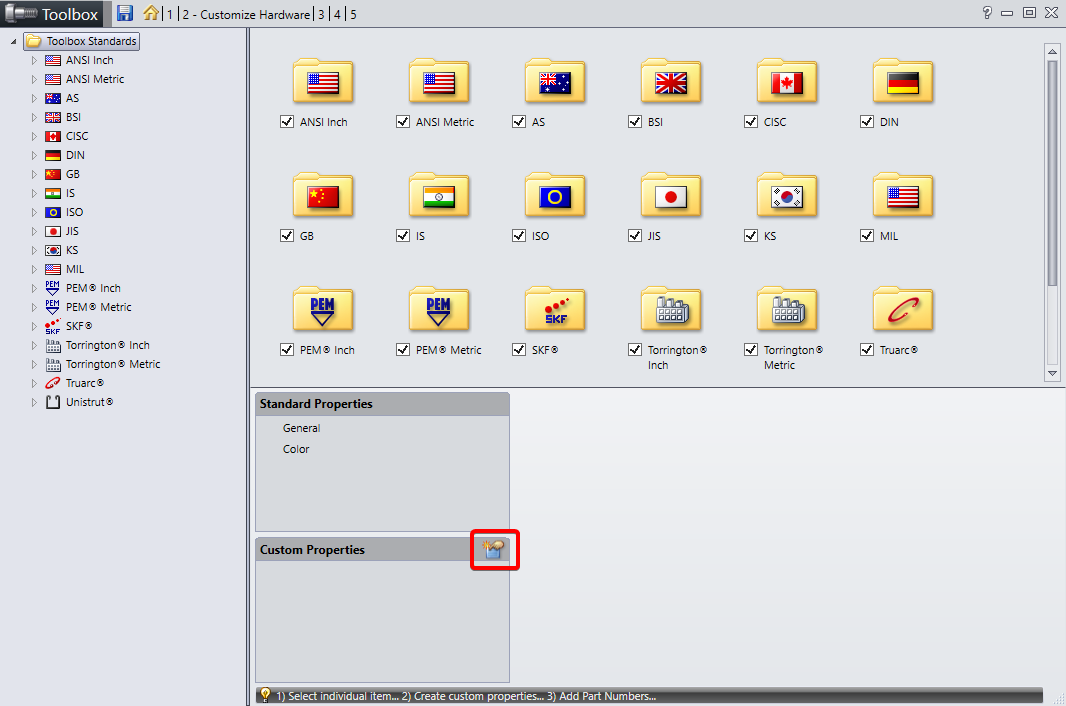Open the ISO folder icon
Screen dimensions: 1066x706
[x=555, y=195]
